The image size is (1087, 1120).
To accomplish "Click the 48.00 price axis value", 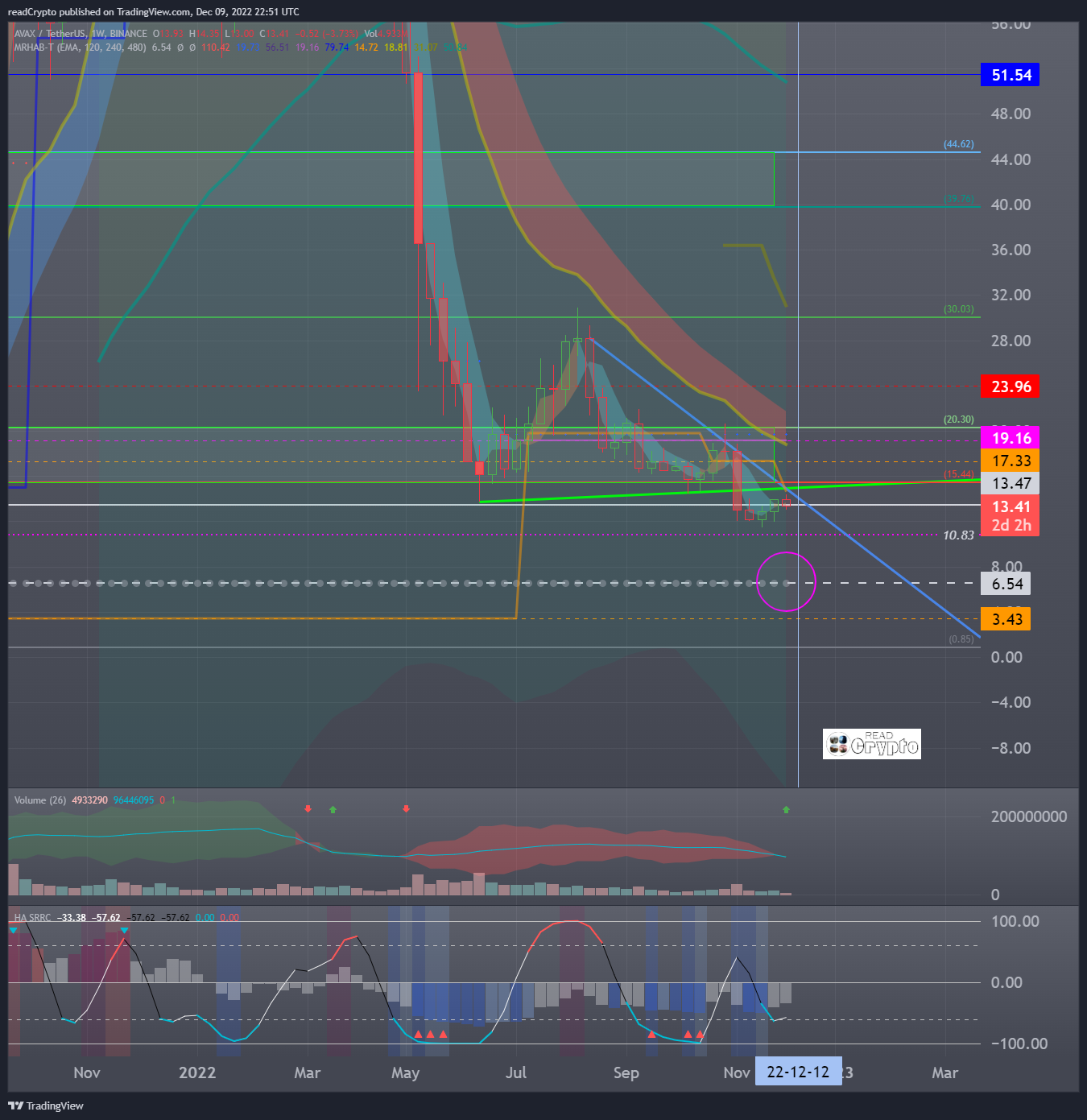I will [x=1011, y=114].
